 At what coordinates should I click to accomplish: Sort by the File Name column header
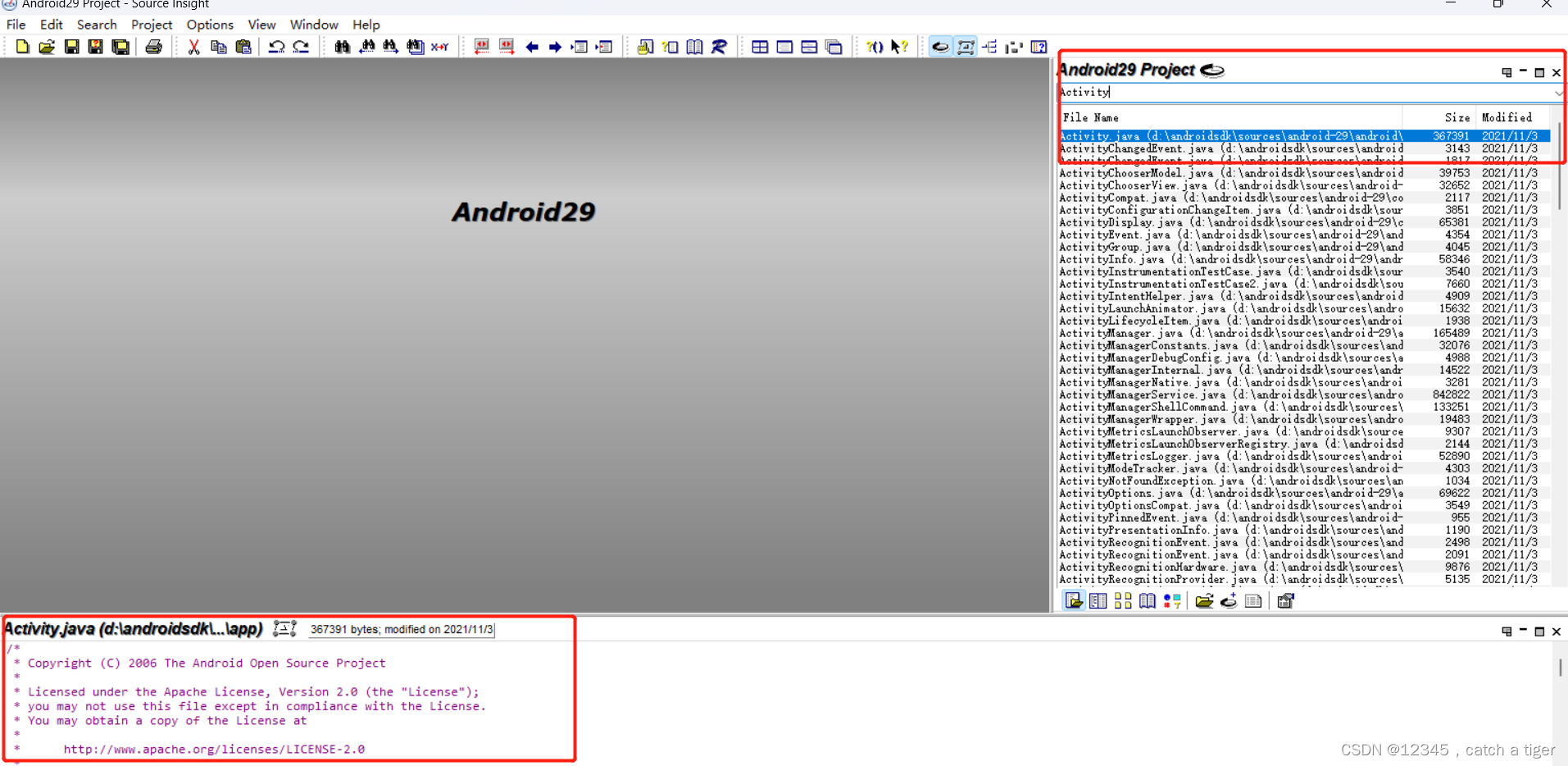click(1229, 117)
